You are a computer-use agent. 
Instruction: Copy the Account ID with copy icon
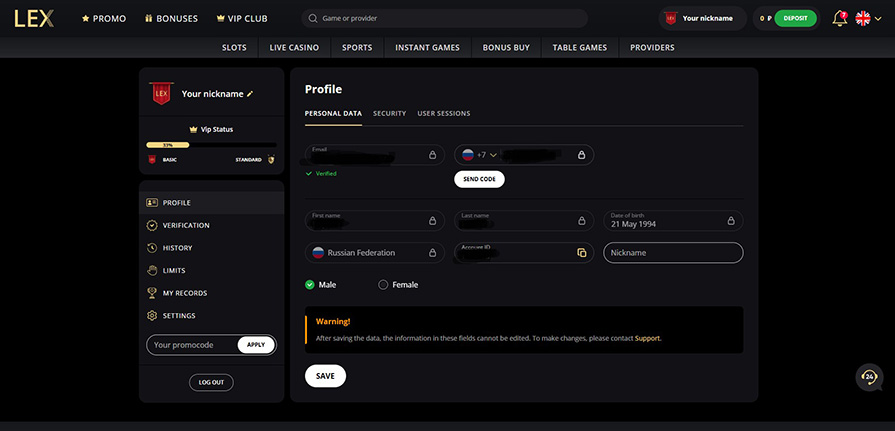[x=582, y=253]
